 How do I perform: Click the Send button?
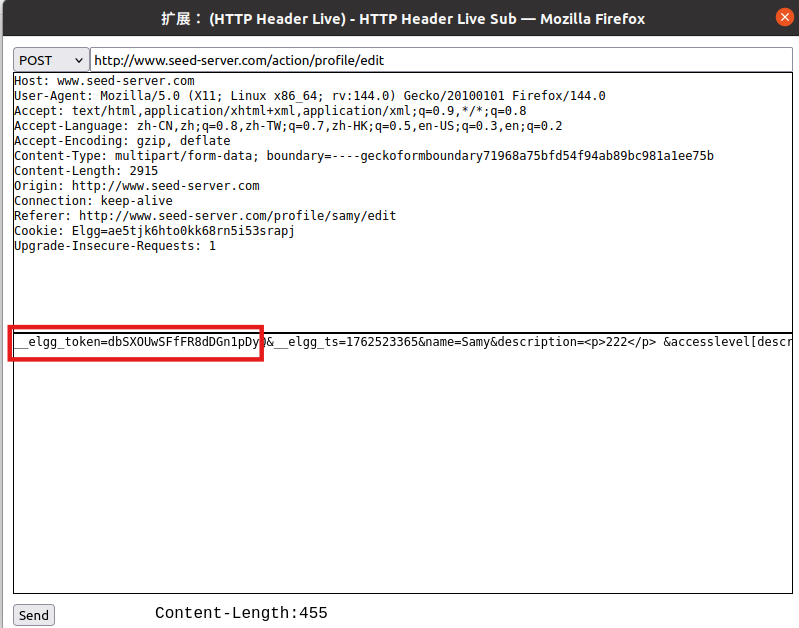[34, 615]
